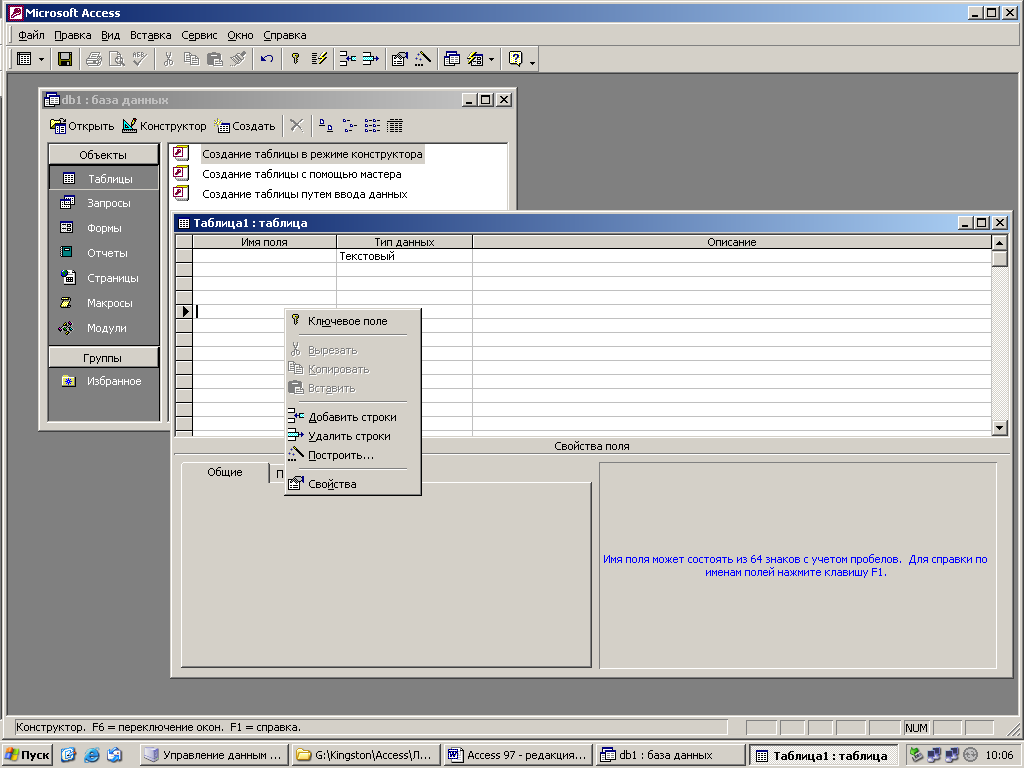Click the Spelling check toolbar icon
1024x768 pixels.
pos(139,59)
